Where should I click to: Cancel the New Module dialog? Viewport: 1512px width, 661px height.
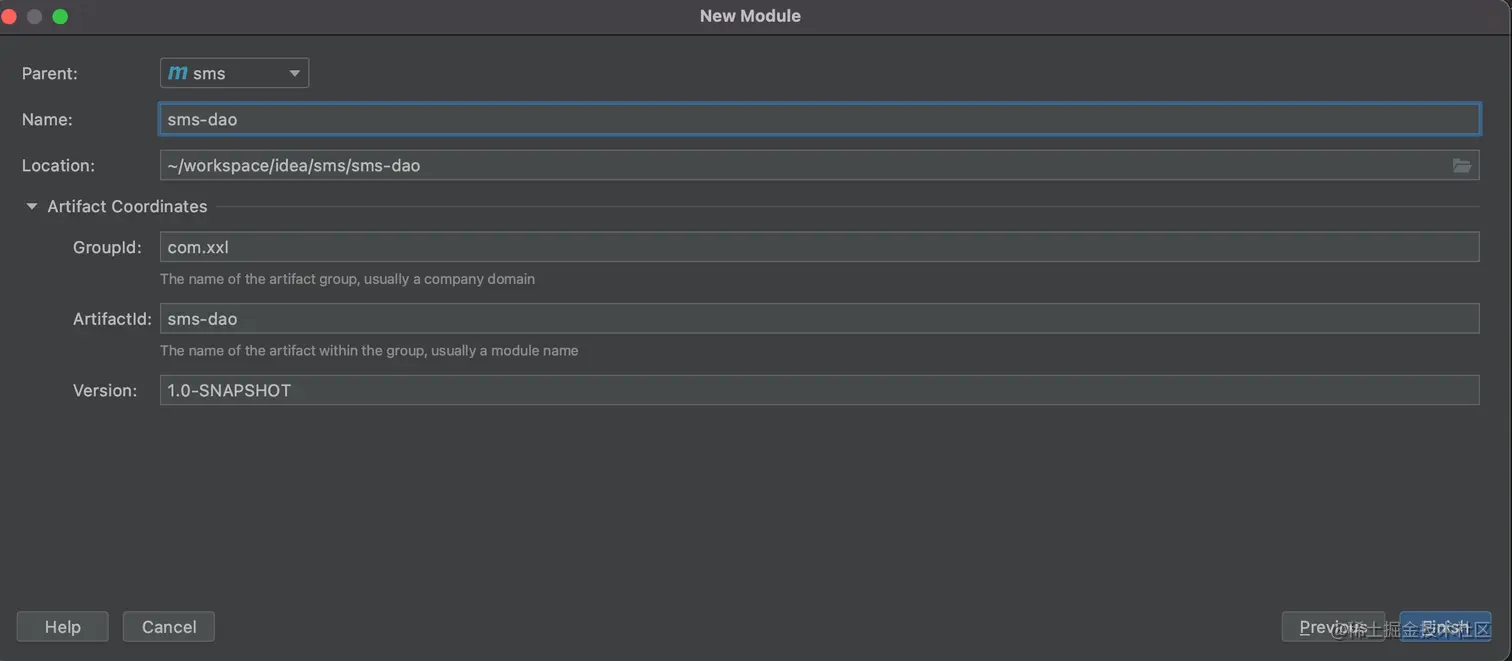click(169, 627)
